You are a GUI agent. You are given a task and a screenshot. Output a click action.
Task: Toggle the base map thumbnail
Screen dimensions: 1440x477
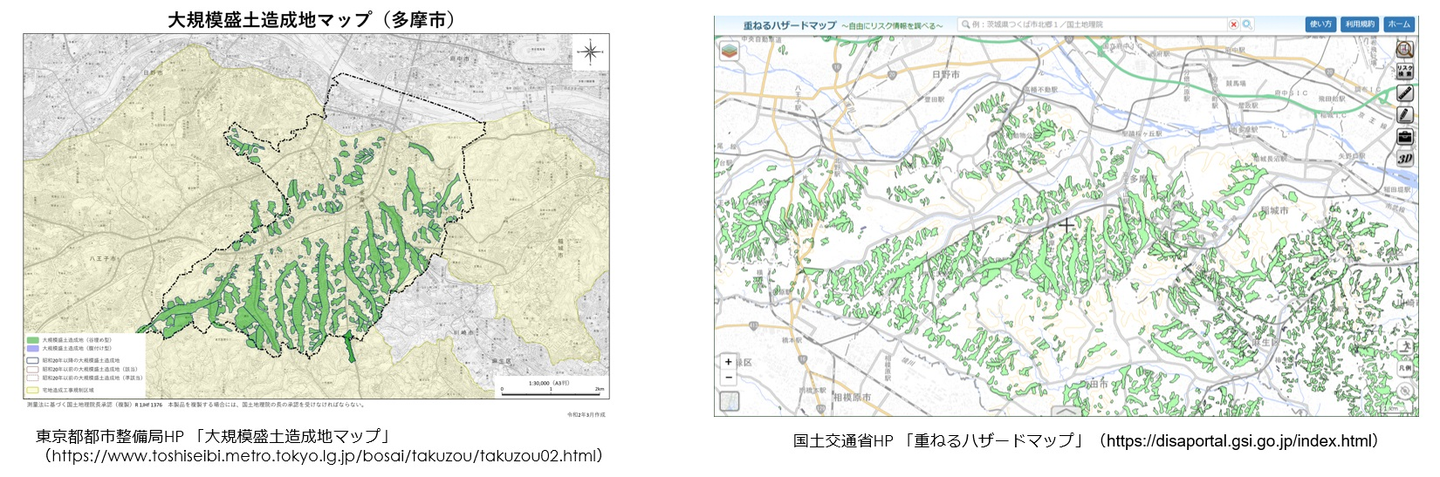[x=729, y=402]
